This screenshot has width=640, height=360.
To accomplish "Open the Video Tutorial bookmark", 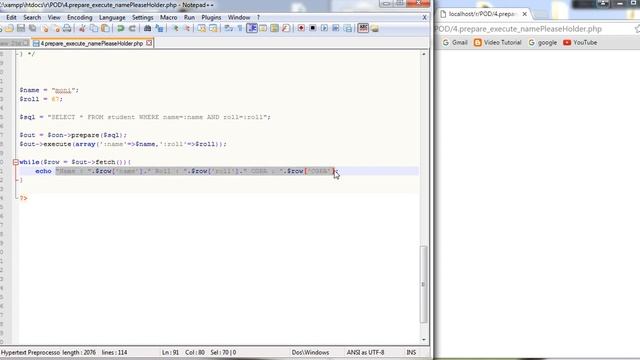I will (x=498, y=42).
